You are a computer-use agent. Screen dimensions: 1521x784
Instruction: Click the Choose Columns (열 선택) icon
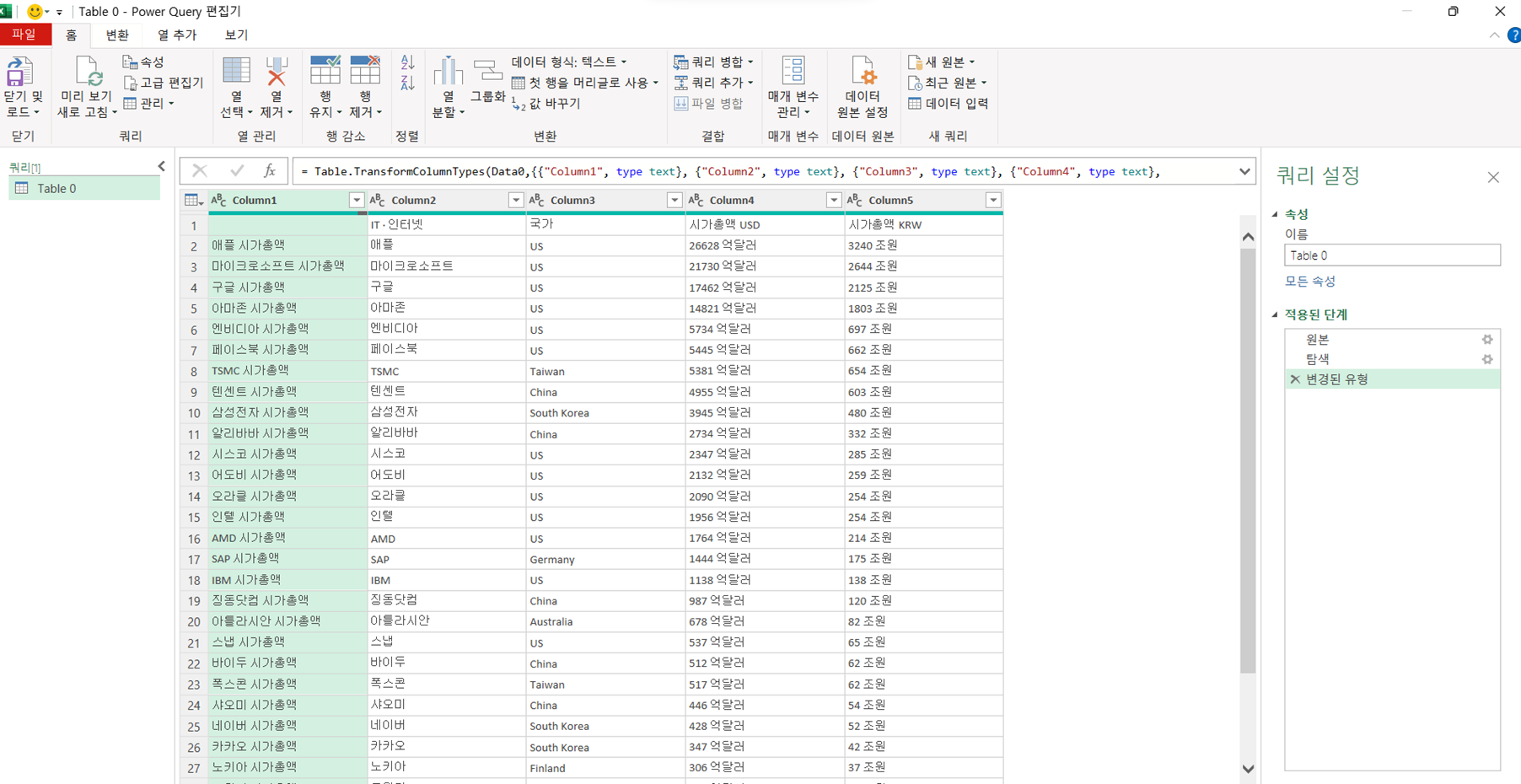point(236,71)
